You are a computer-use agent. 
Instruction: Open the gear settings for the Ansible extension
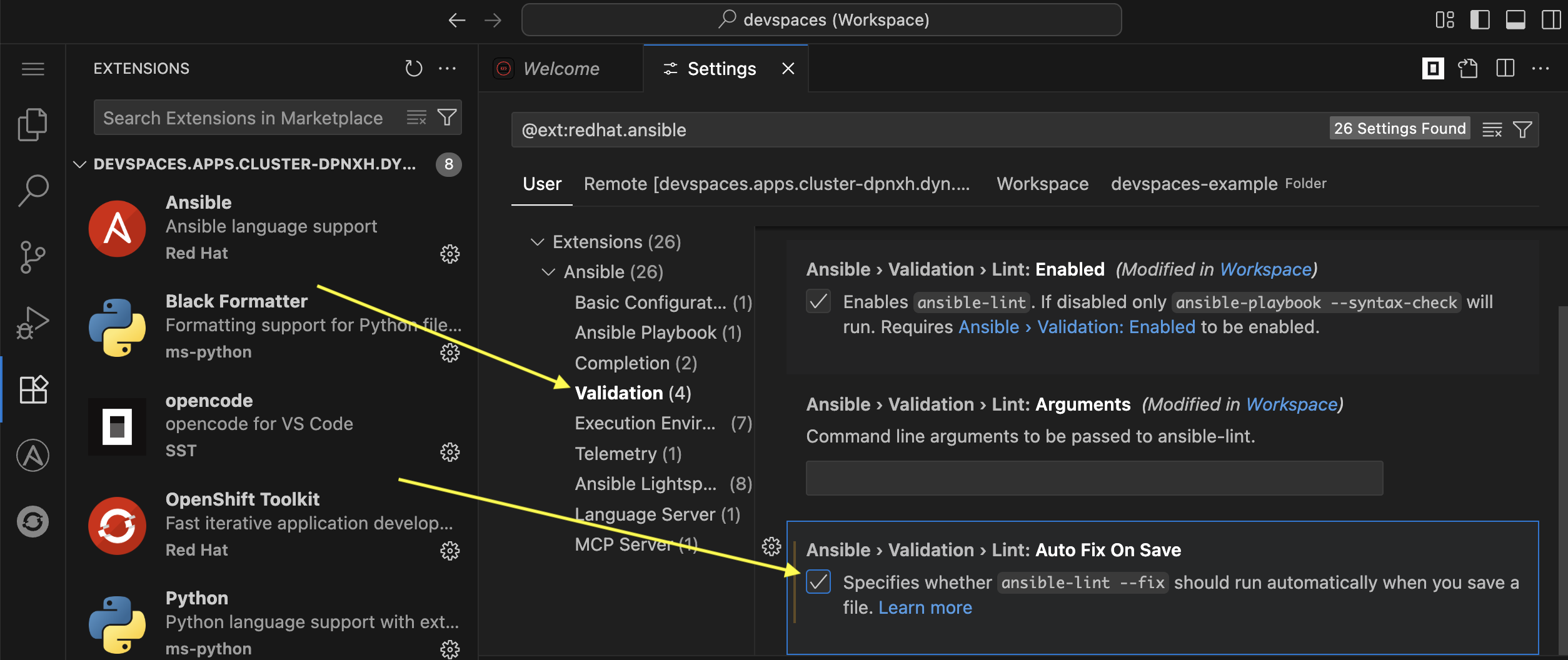pyautogui.click(x=450, y=254)
